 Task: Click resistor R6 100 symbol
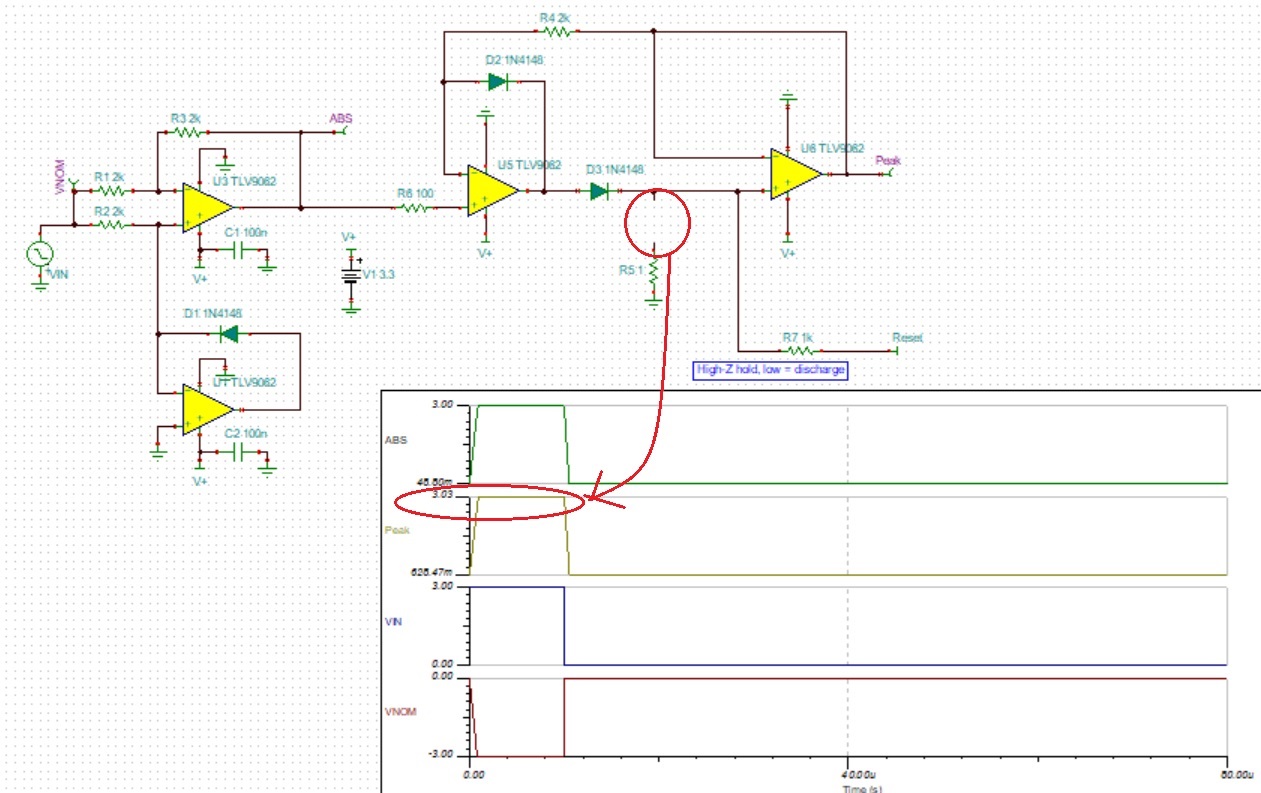(415, 208)
